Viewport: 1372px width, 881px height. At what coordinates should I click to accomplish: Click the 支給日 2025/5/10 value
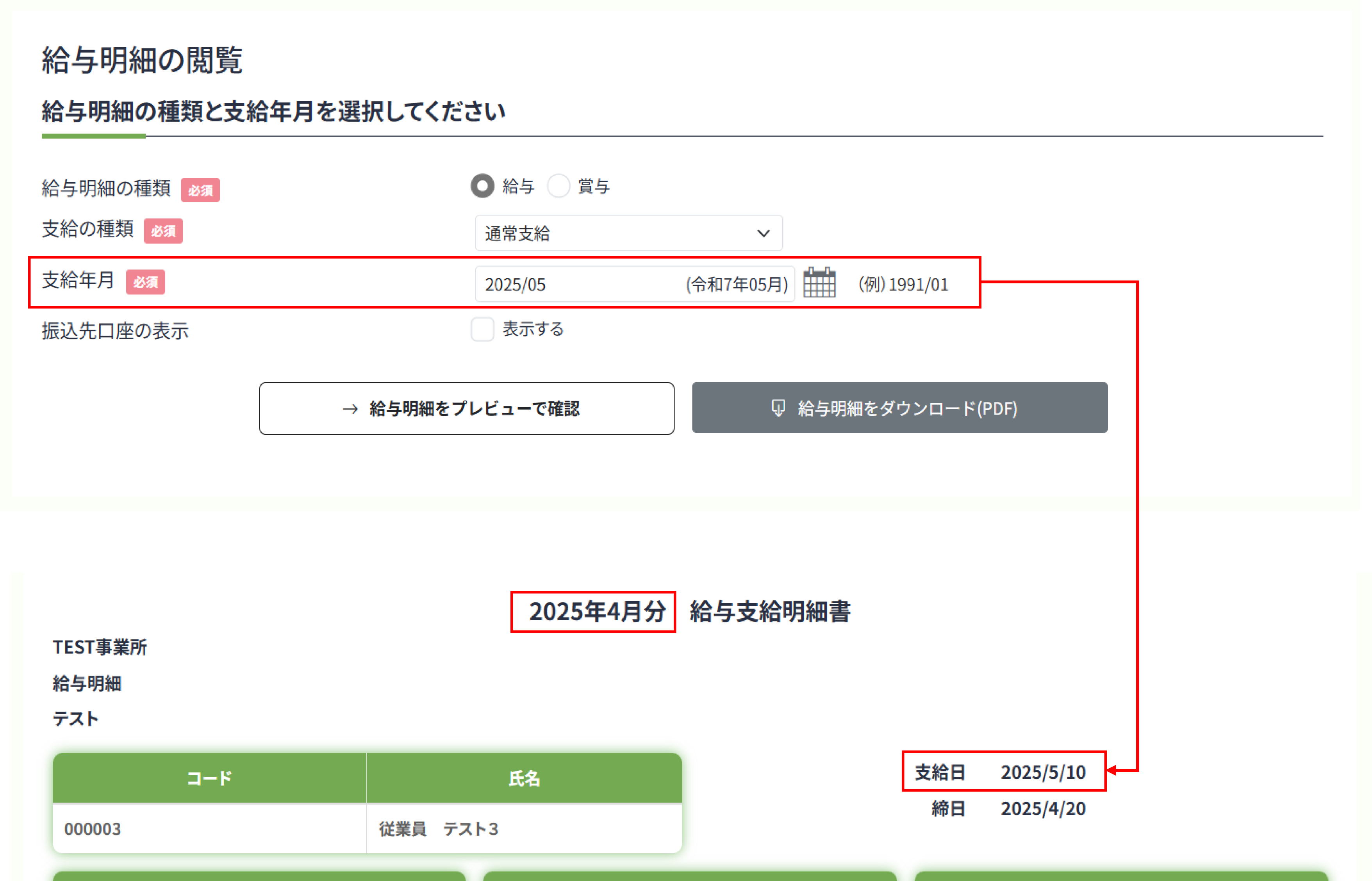1042,772
